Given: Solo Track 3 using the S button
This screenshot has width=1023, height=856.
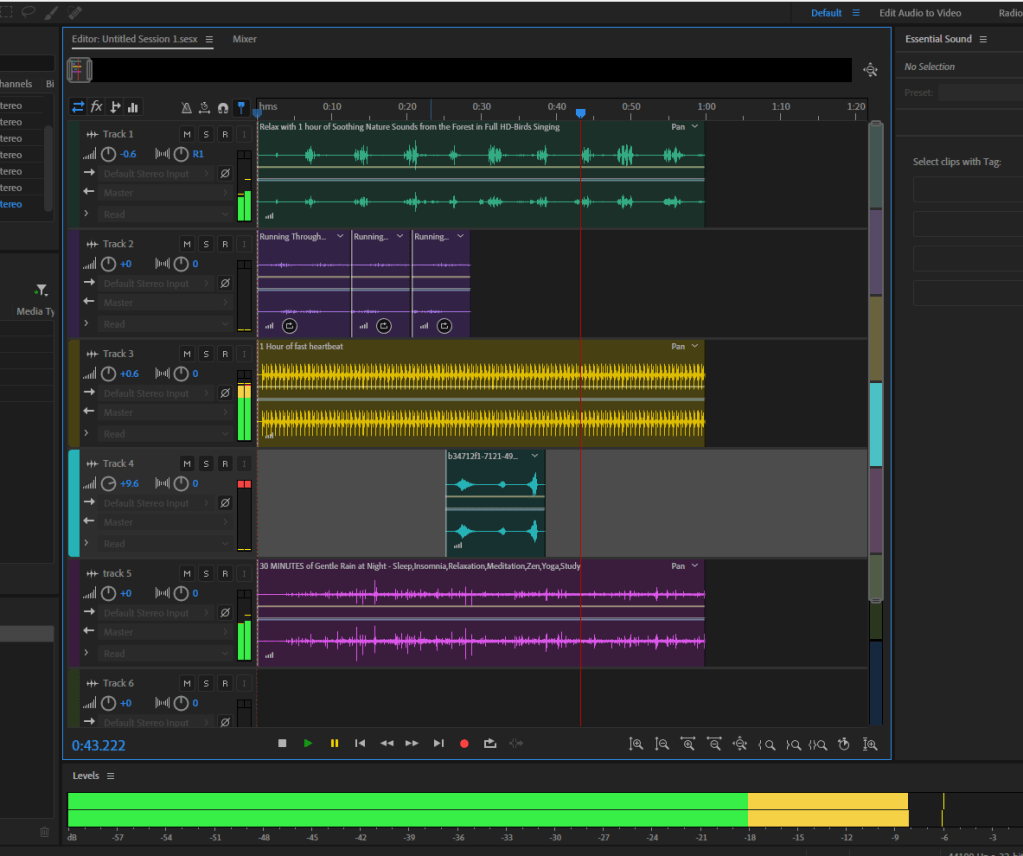Looking at the screenshot, I should coord(206,354).
